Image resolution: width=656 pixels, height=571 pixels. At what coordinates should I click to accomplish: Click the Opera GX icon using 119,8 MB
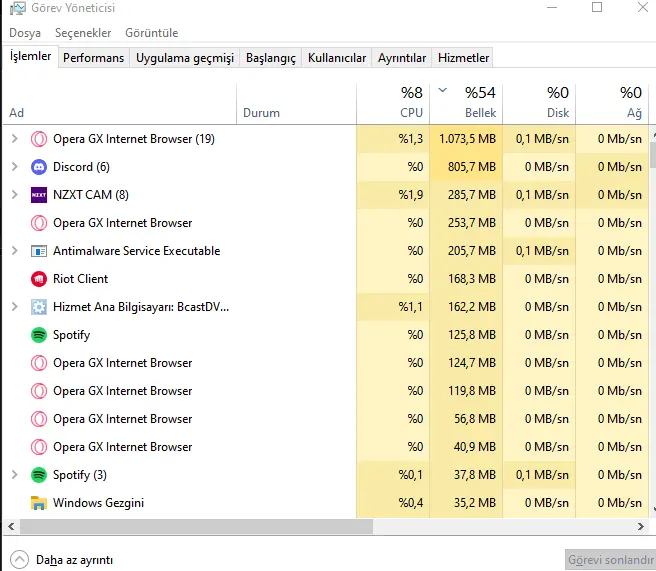point(39,391)
